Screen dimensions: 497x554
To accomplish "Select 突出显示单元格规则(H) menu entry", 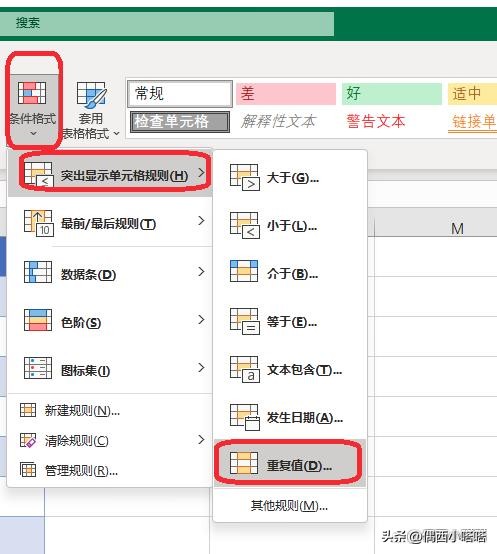I will [x=110, y=173].
